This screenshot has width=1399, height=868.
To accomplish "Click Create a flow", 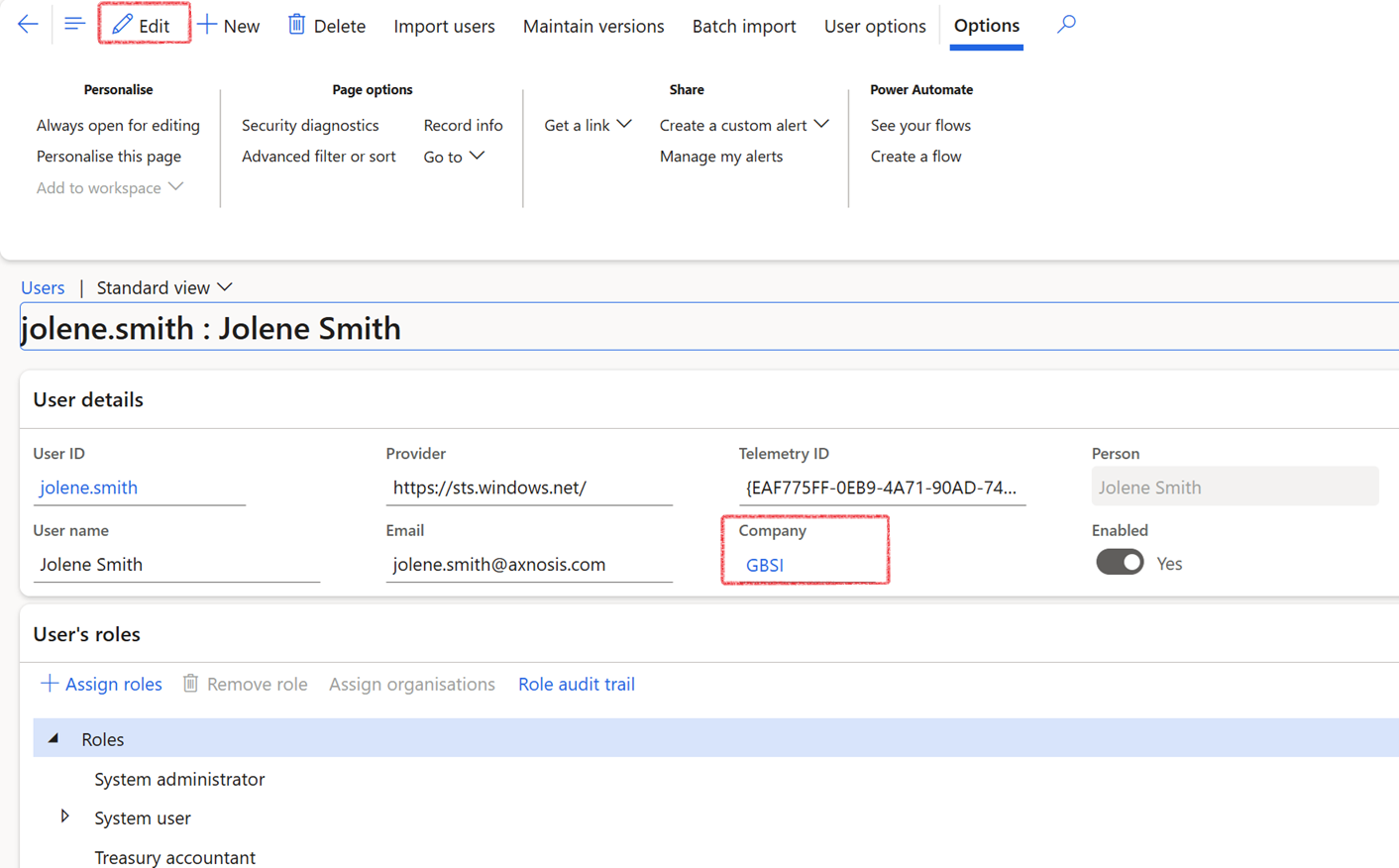I will pyautogui.click(x=915, y=156).
